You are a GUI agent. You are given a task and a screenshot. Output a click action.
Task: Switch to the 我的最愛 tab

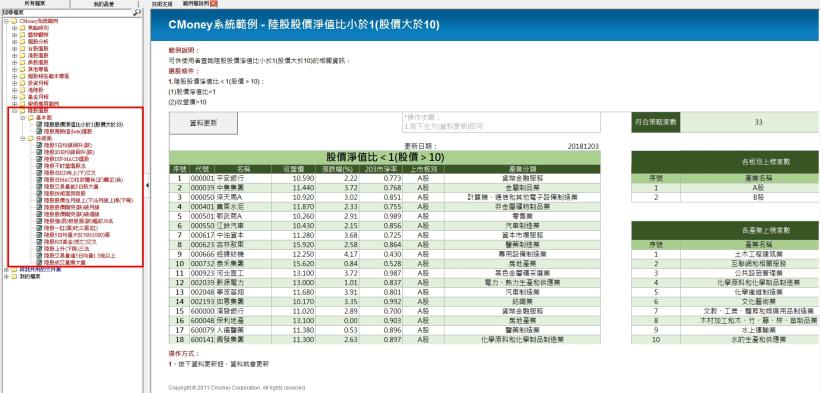click(105, 3)
